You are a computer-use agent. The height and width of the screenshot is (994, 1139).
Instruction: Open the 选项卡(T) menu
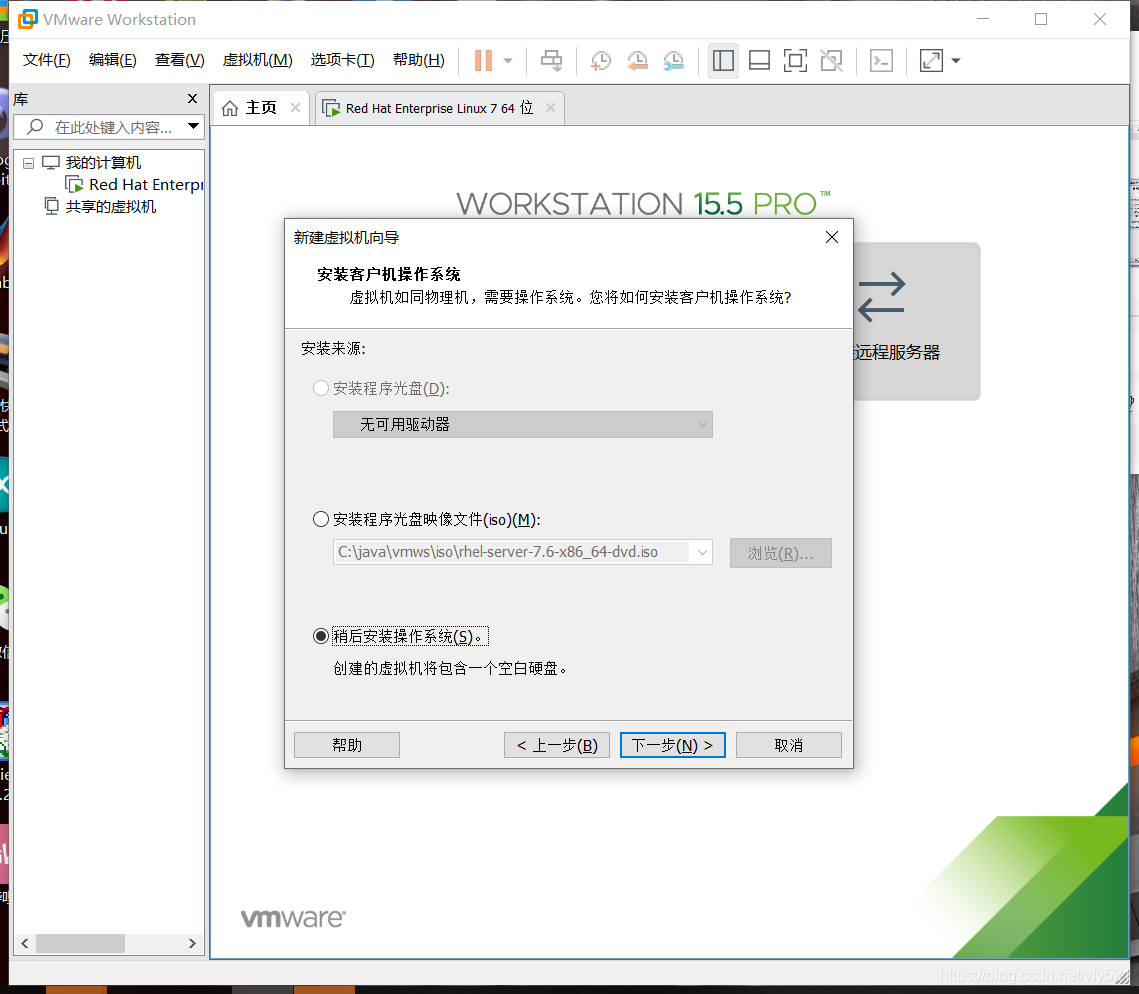point(342,60)
